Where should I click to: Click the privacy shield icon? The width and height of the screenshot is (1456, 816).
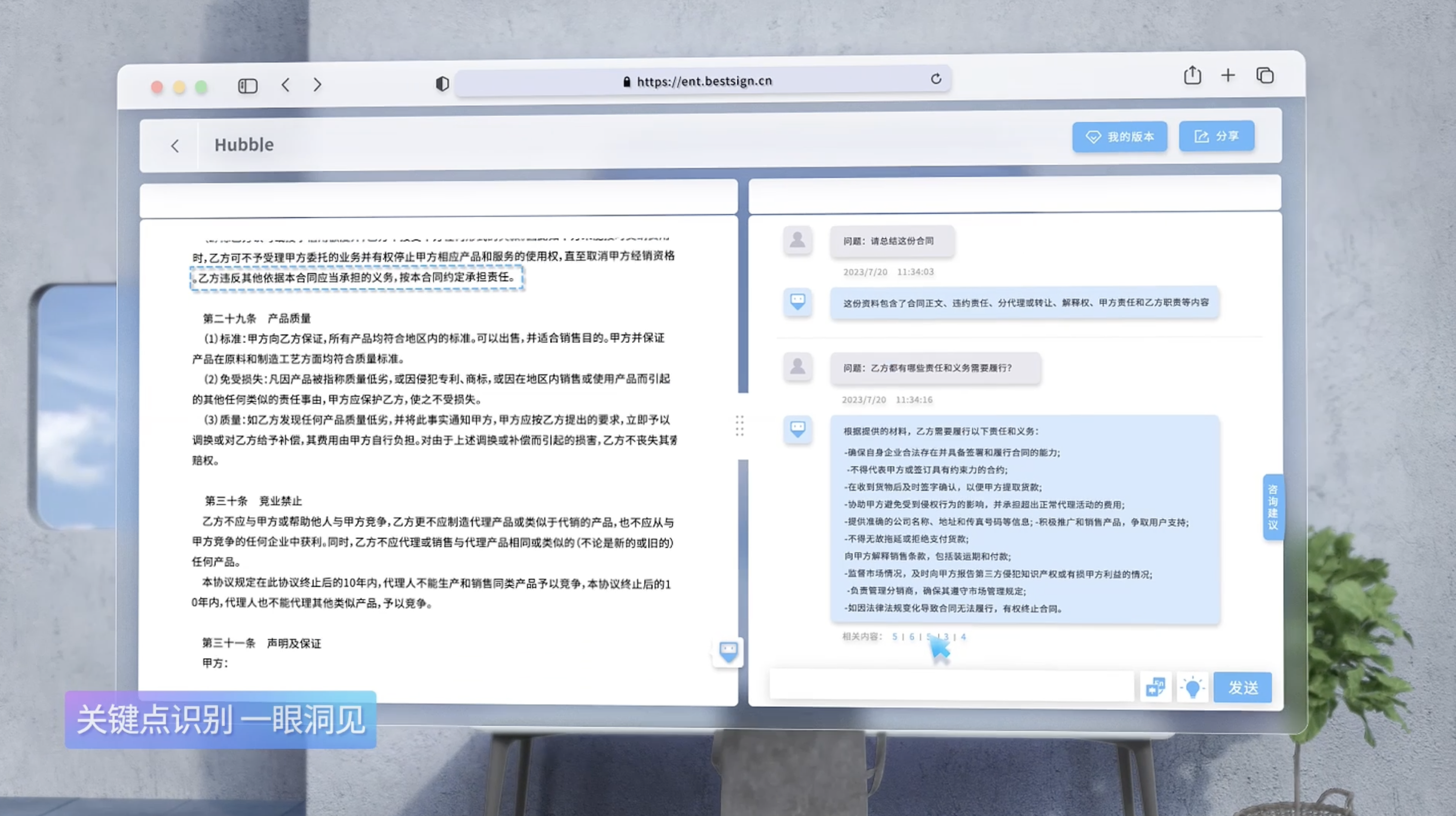[442, 84]
